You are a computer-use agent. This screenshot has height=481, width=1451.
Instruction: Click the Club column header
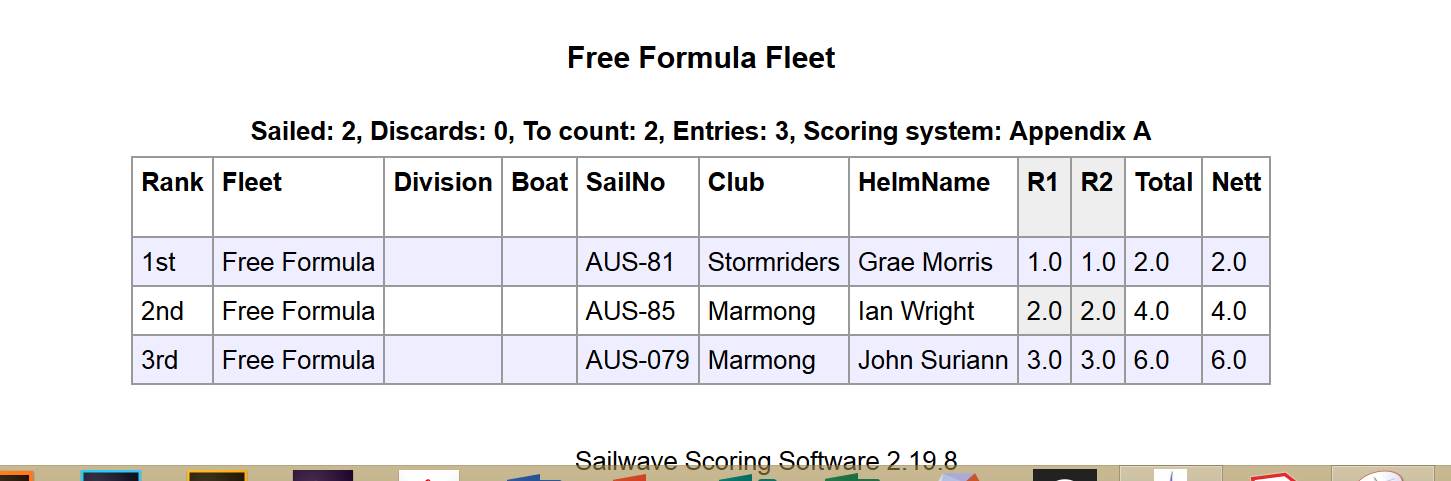(x=735, y=183)
